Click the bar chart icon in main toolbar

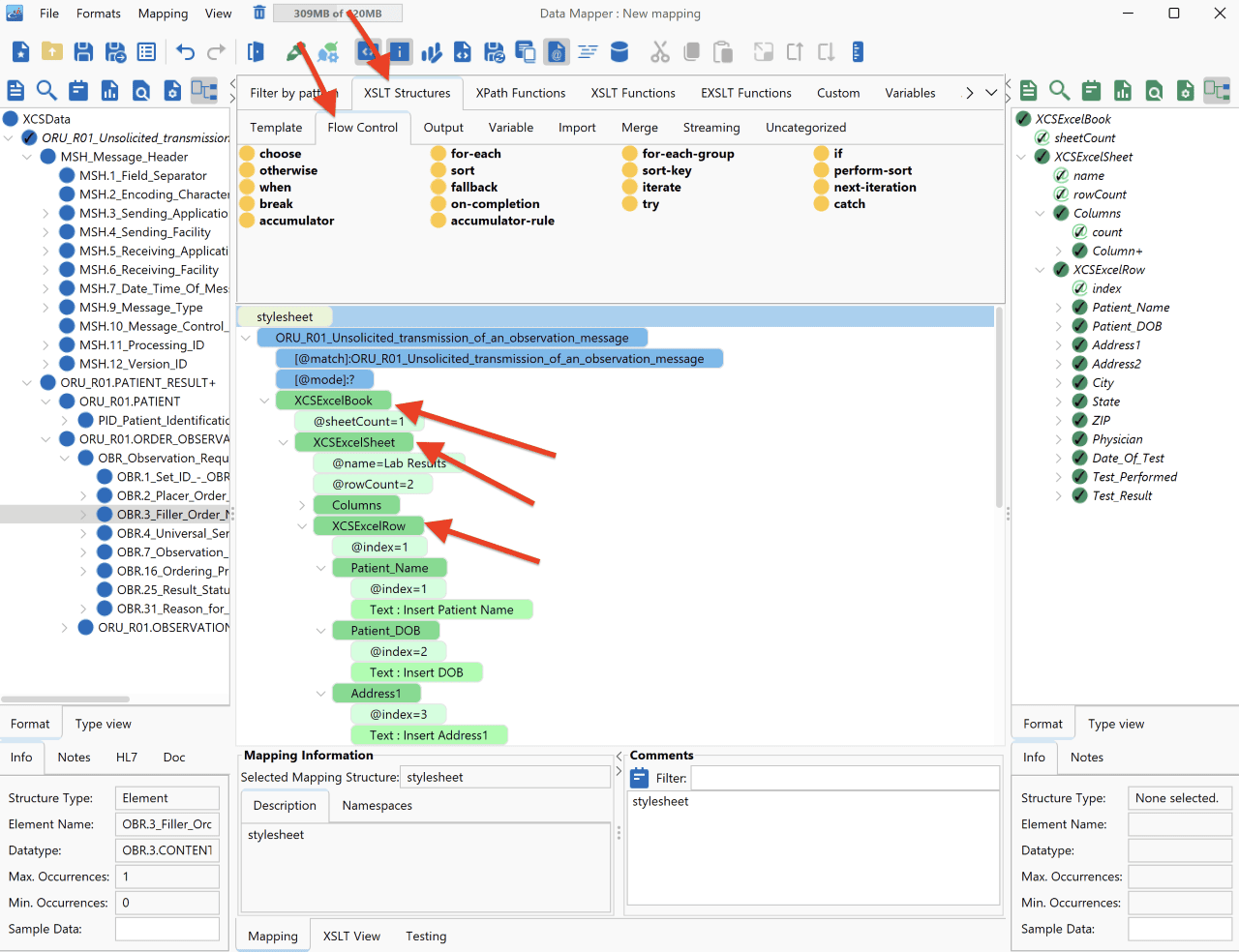(x=432, y=52)
